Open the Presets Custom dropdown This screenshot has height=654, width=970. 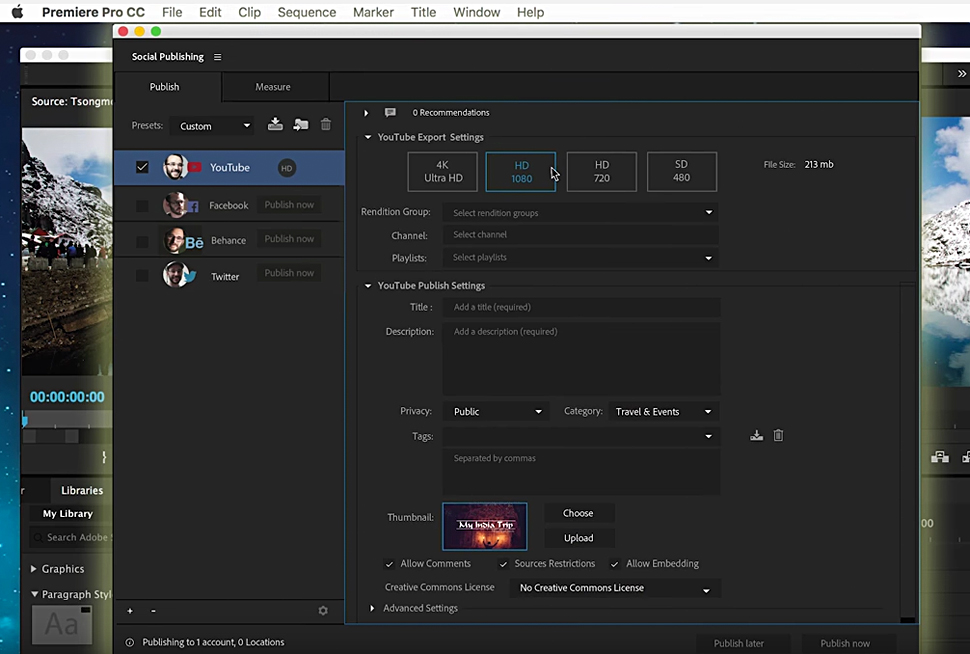pyautogui.click(x=212, y=126)
